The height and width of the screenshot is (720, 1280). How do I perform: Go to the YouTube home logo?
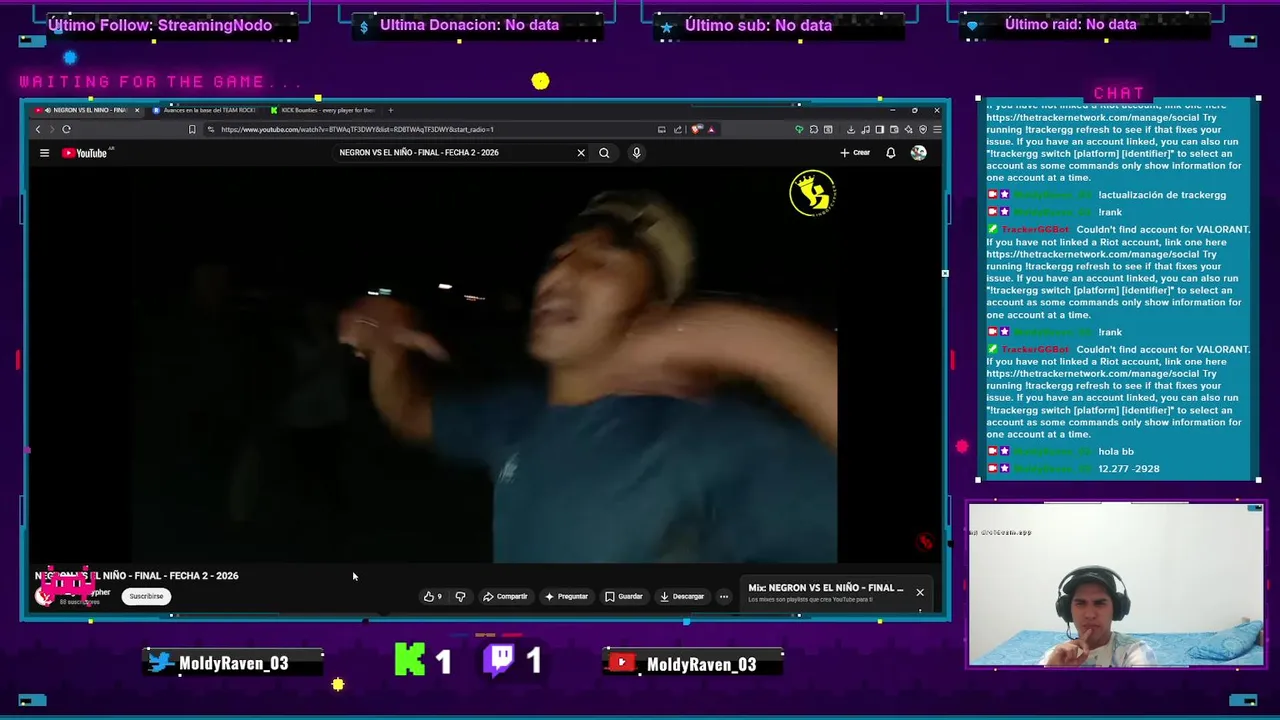coord(84,153)
